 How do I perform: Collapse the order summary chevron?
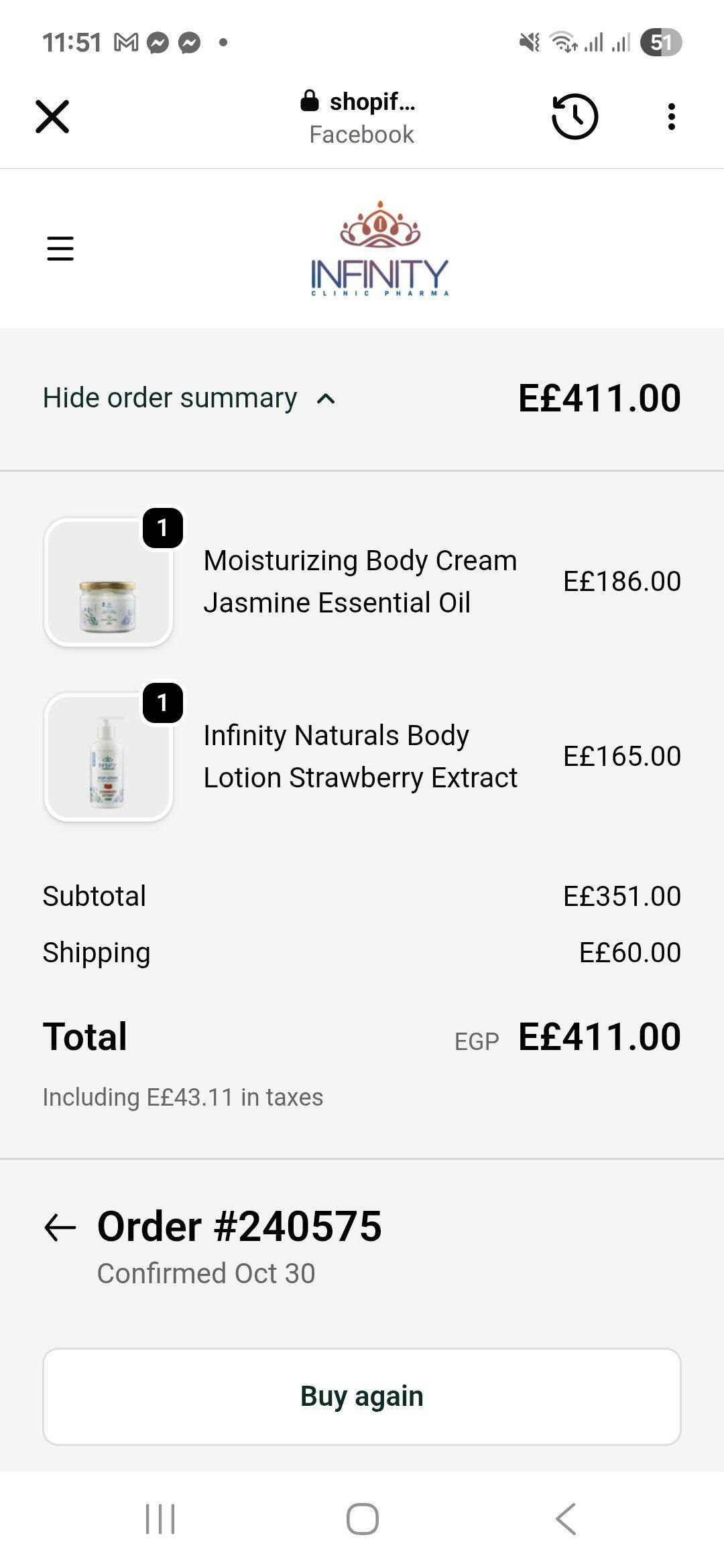[x=326, y=399]
